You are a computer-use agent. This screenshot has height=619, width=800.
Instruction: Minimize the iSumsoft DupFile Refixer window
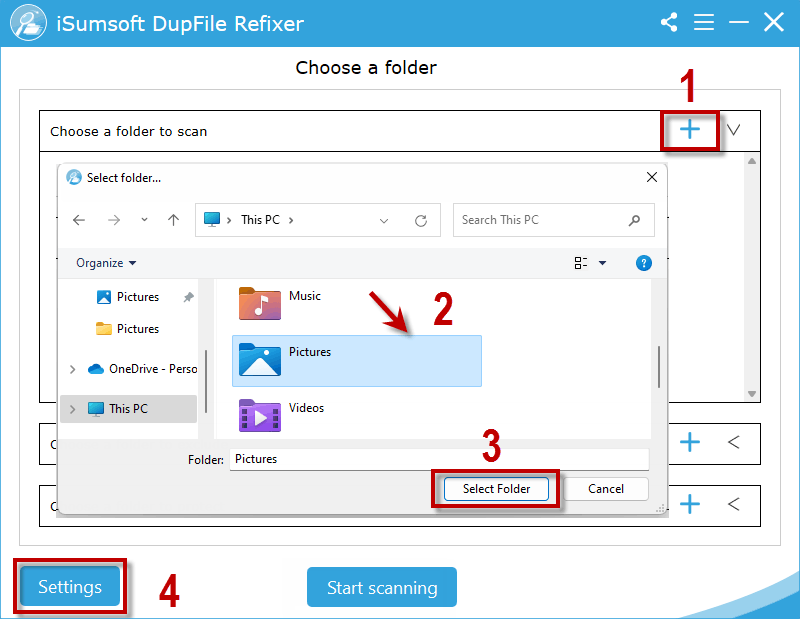(x=738, y=22)
